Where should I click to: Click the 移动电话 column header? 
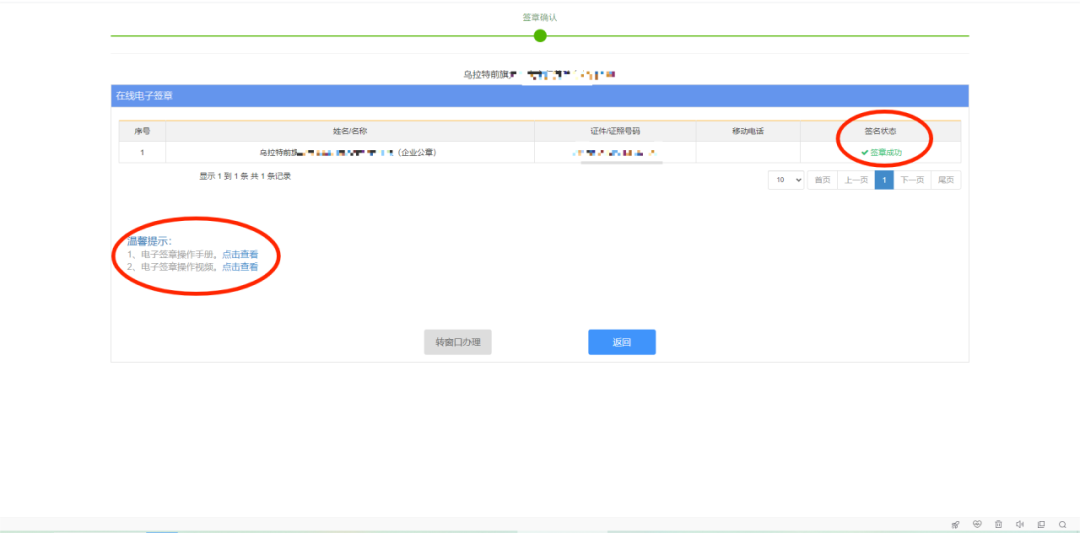[x=748, y=131]
